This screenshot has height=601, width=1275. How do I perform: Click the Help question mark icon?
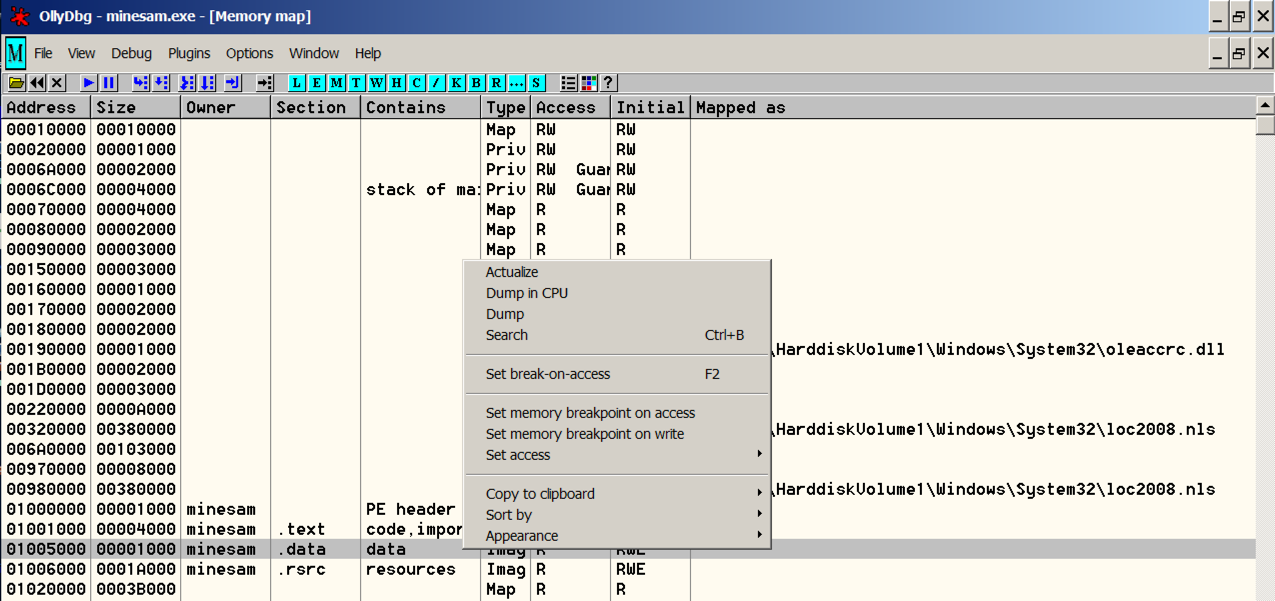[x=607, y=83]
